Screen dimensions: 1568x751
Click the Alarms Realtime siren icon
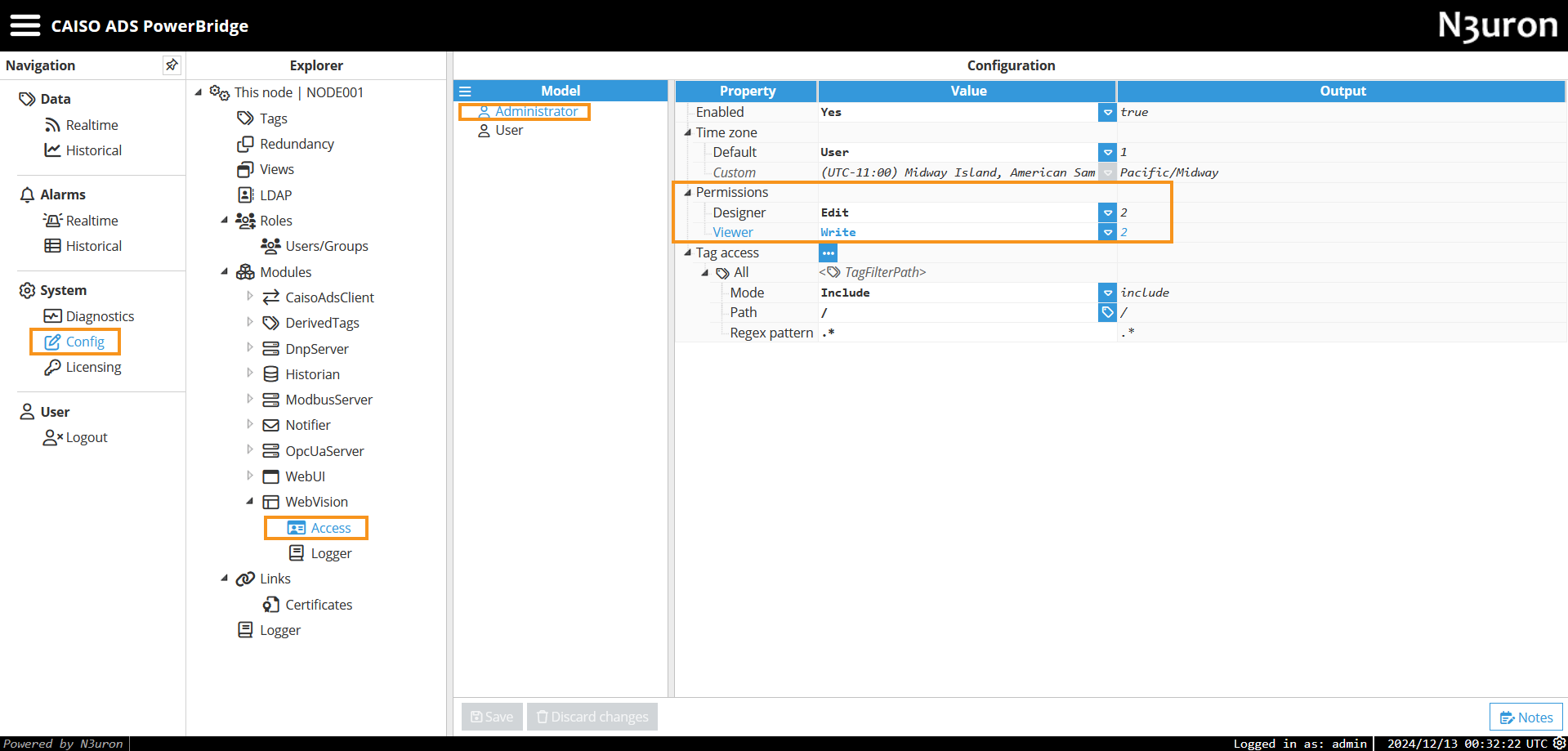point(52,220)
